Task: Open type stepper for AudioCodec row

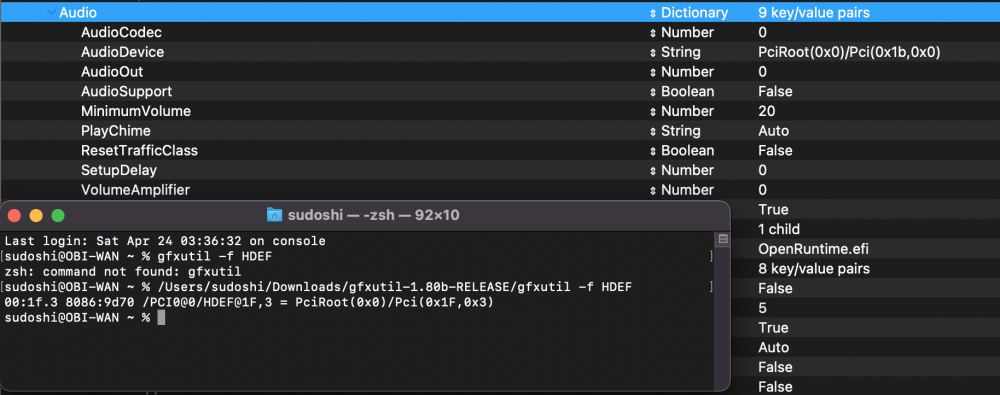Action: click(652, 33)
